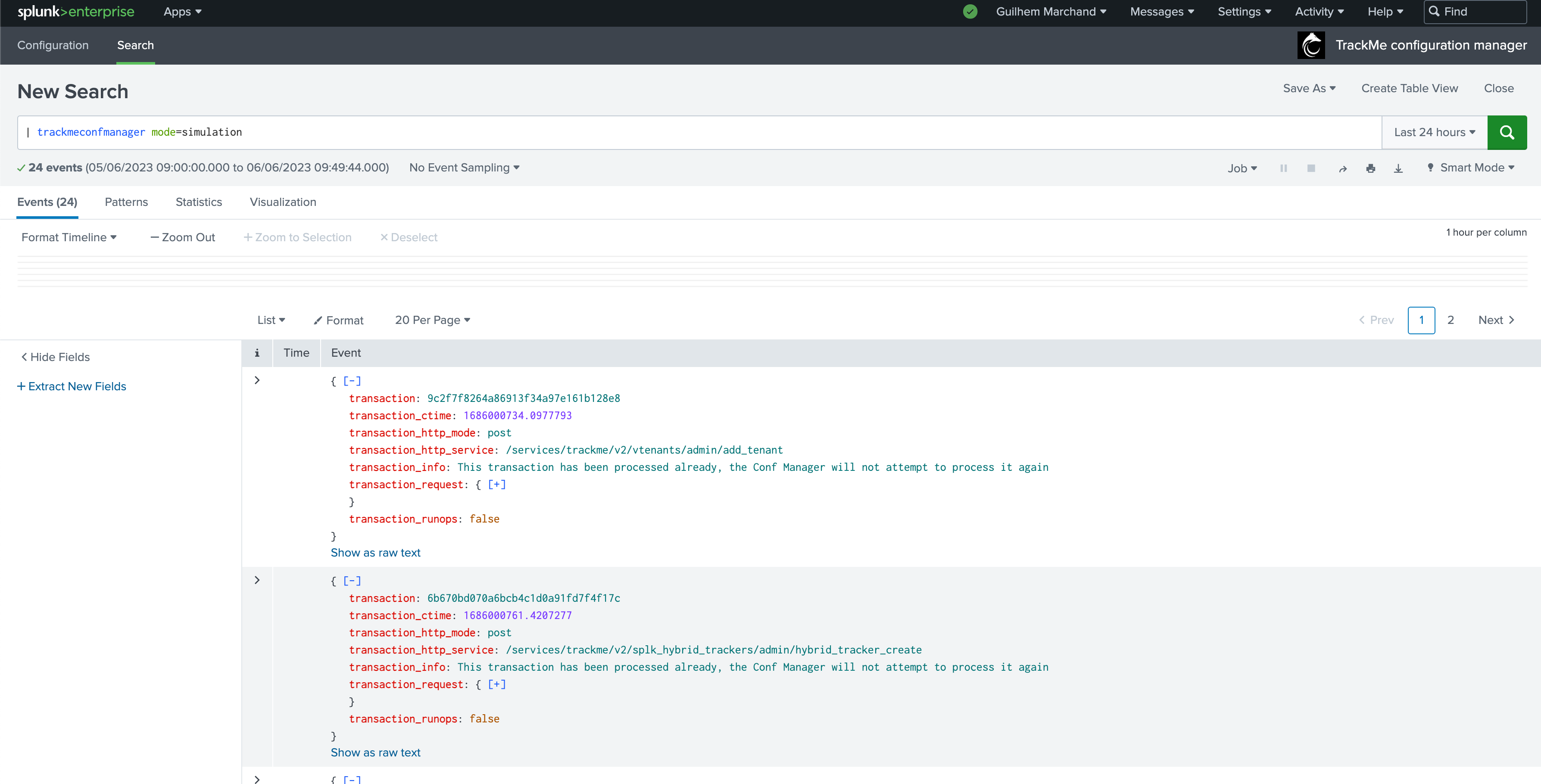Print the search results
Image resolution: width=1541 pixels, height=784 pixels.
[1370, 168]
